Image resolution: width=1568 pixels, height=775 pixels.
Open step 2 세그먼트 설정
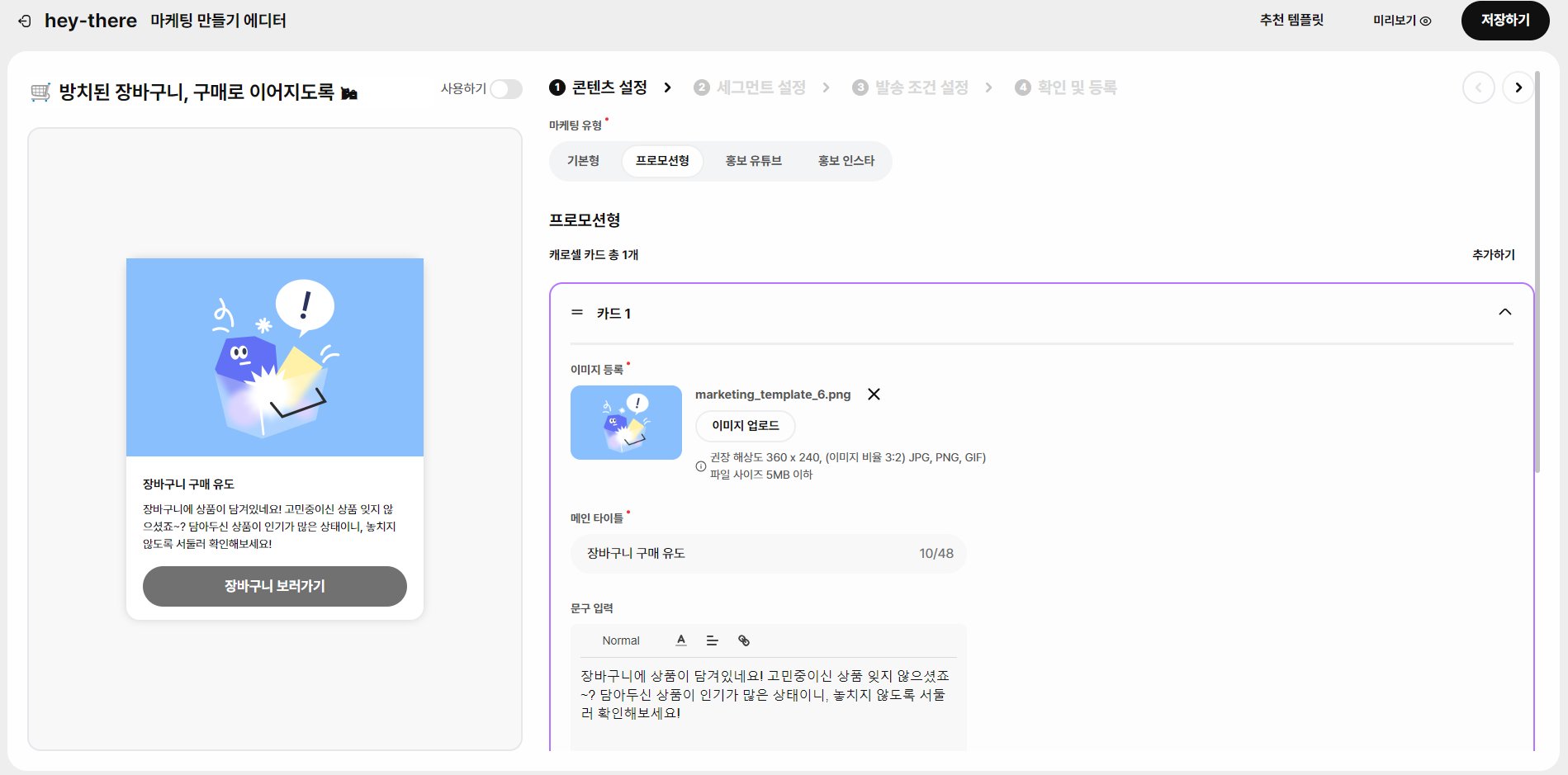point(751,87)
